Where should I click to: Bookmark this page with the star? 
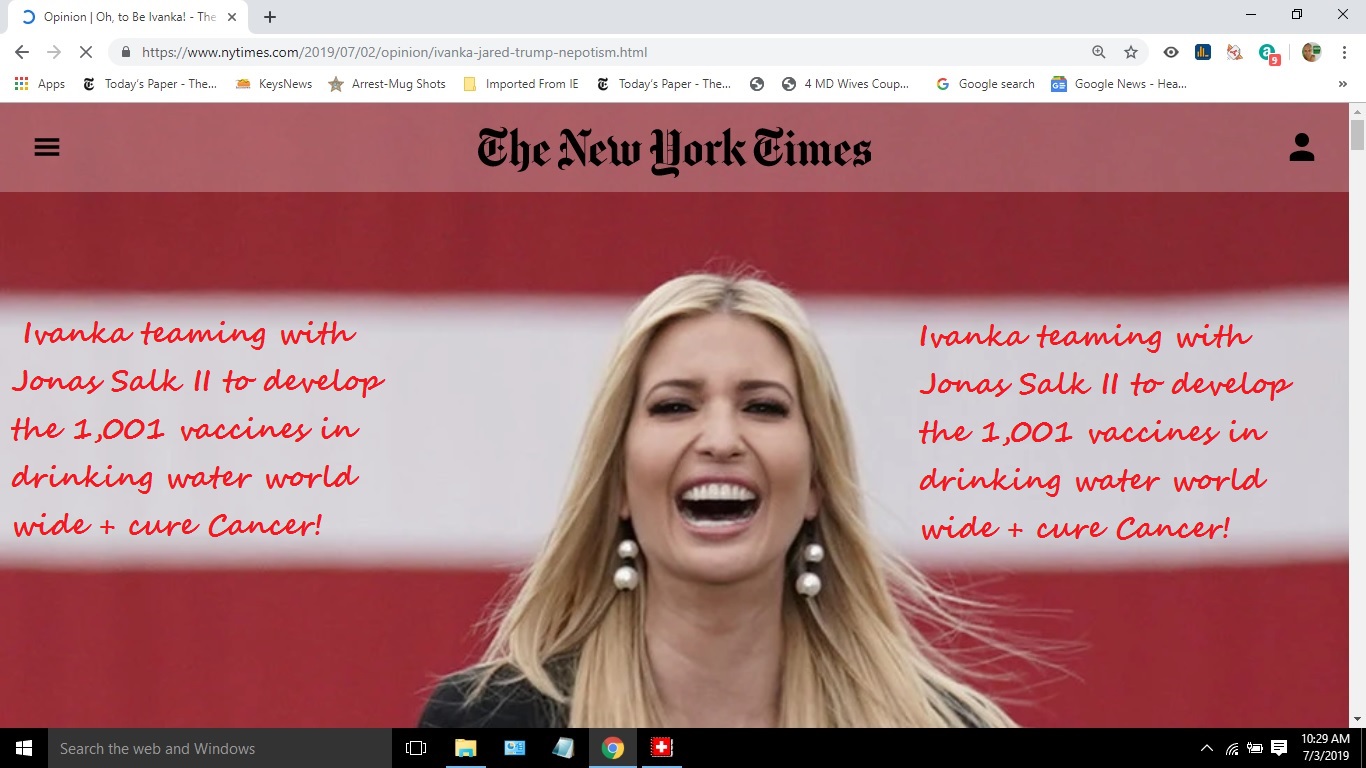1131,52
